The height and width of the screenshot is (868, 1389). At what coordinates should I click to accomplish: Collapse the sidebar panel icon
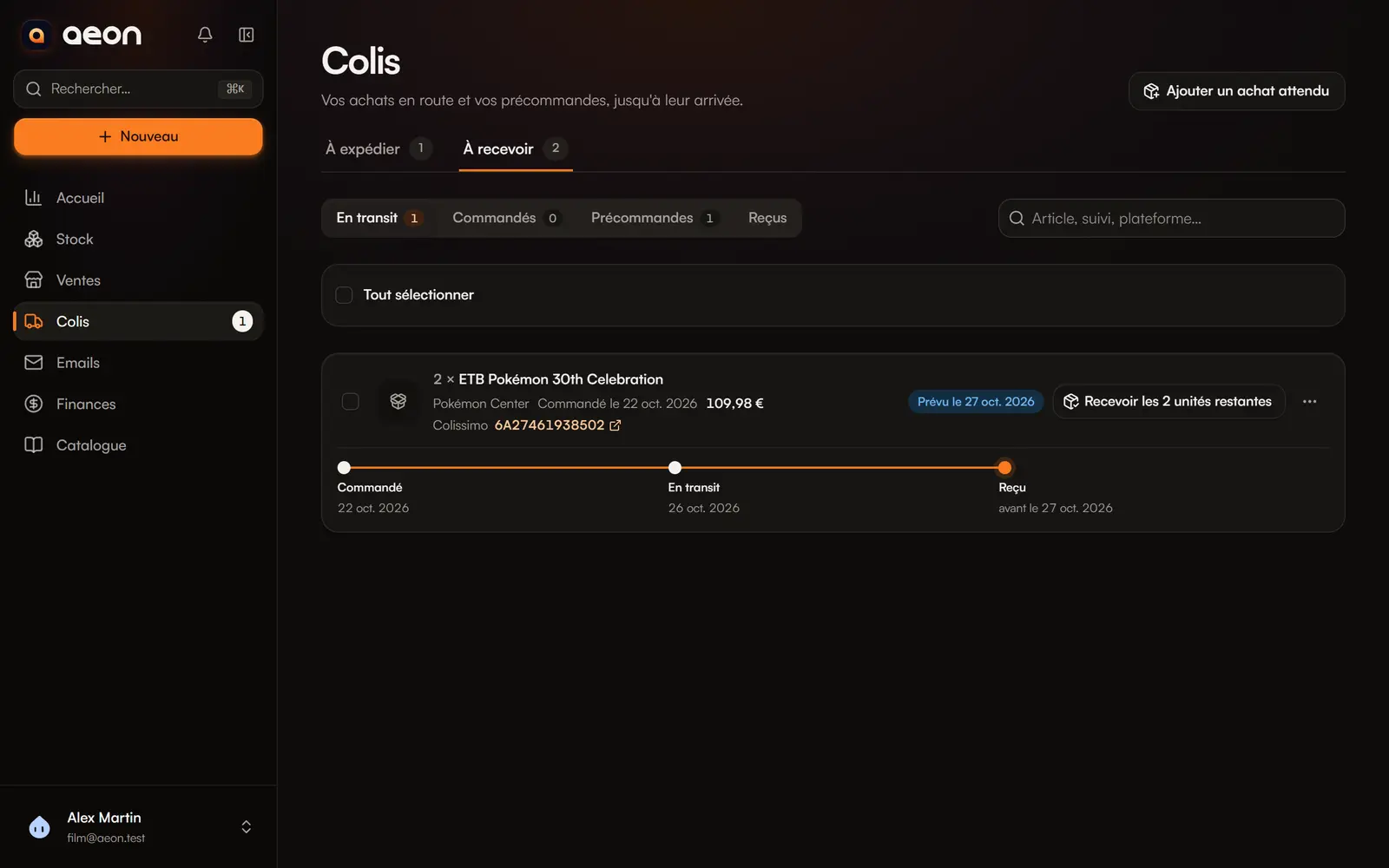pyautogui.click(x=247, y=35)
